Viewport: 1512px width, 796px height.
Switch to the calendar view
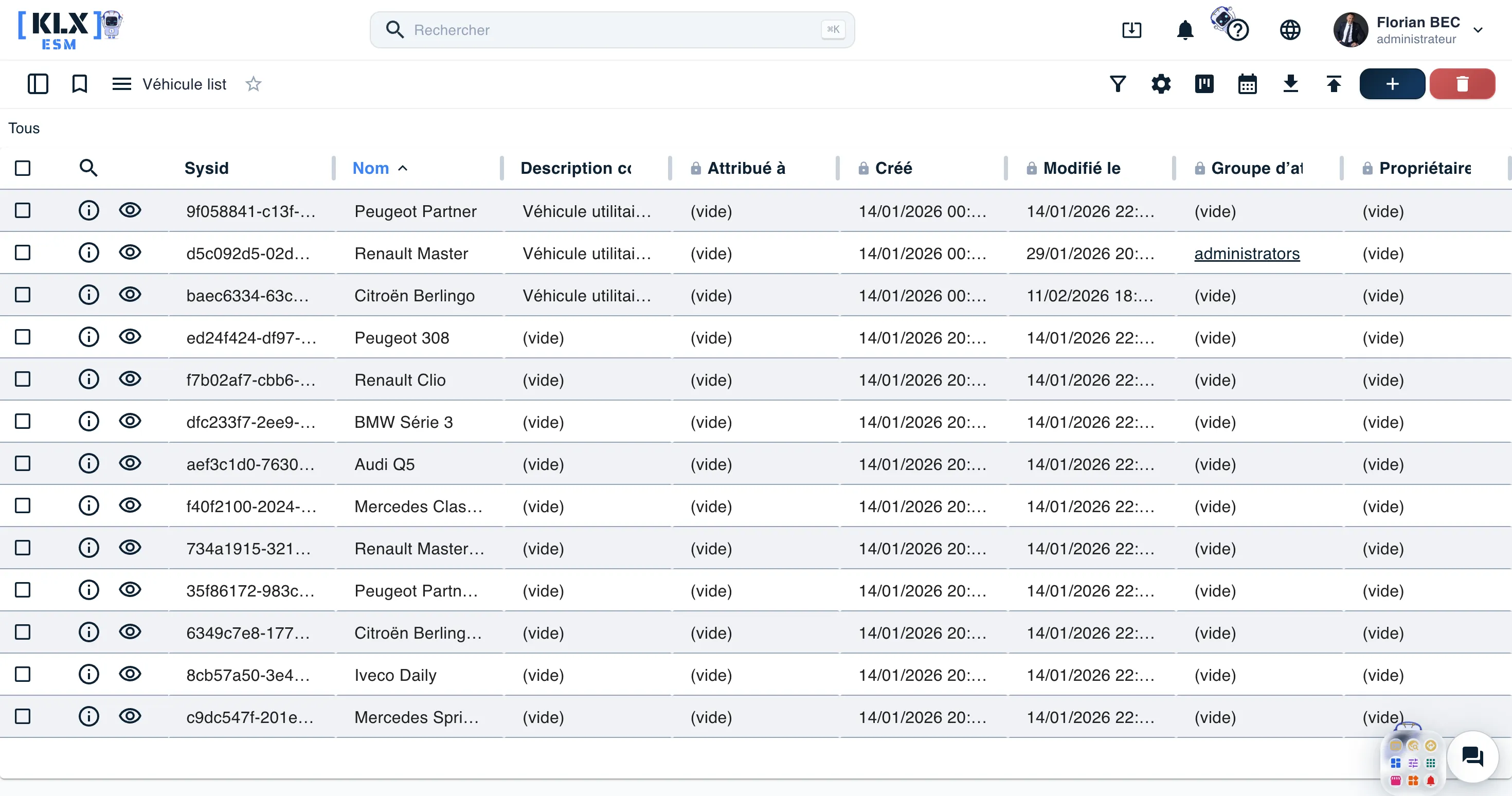(1247, 84)
